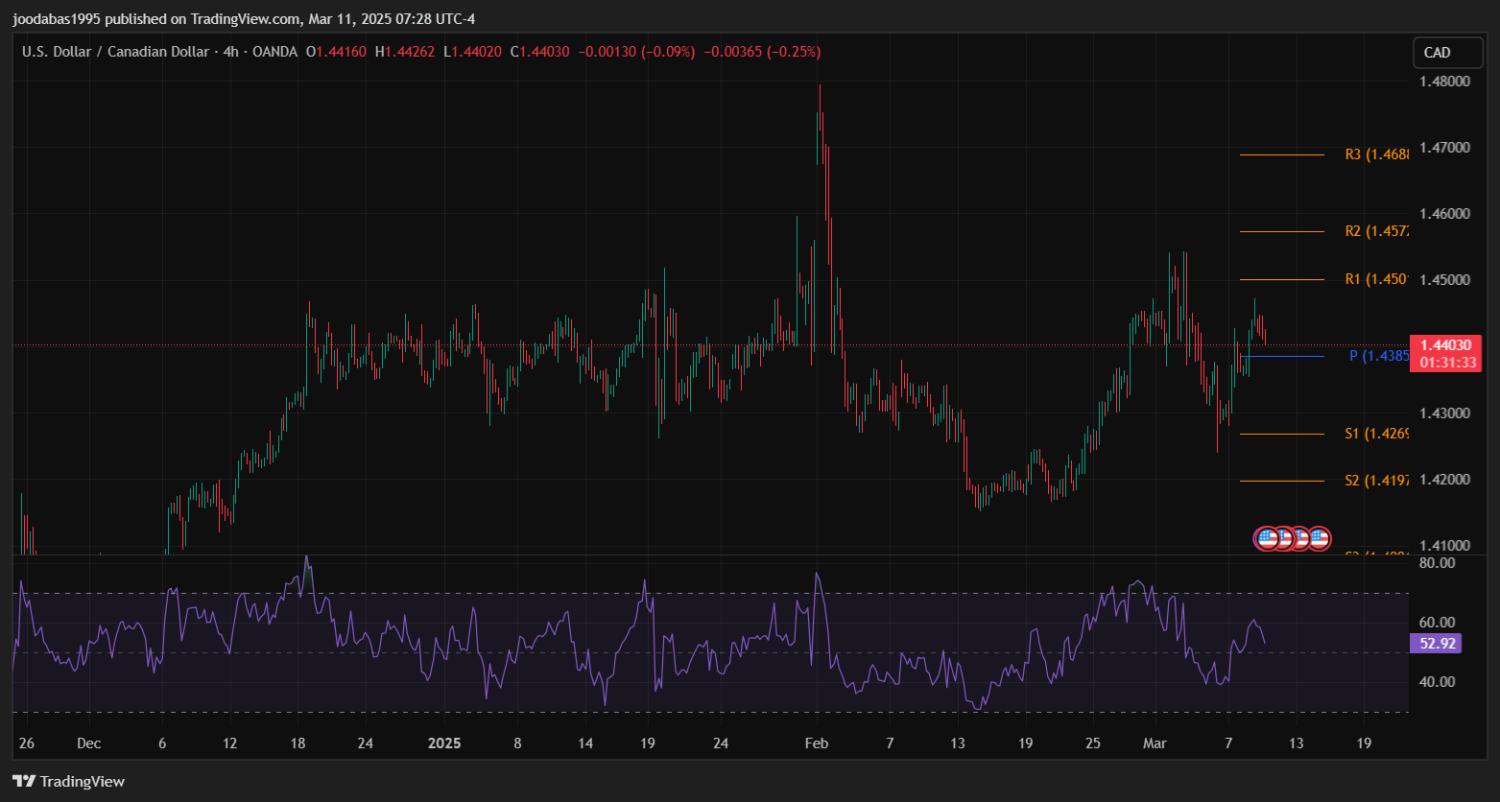Click the Feb label on the time axis

(x=817, y=744)
